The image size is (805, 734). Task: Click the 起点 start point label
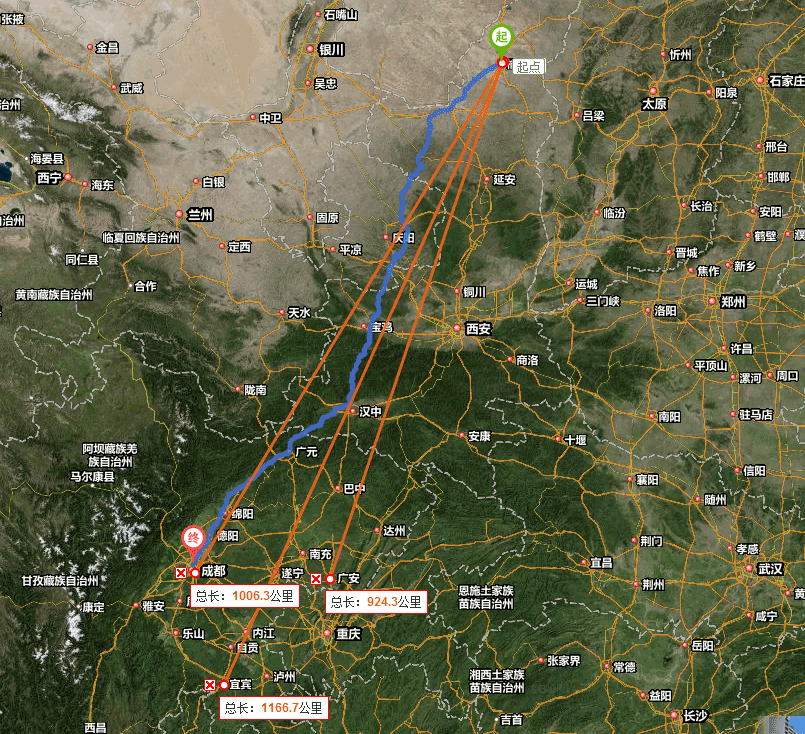[x=528, y=66]
